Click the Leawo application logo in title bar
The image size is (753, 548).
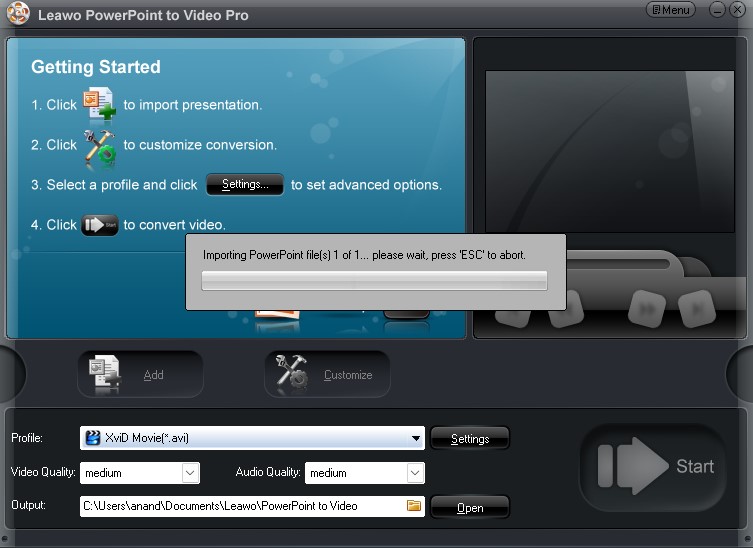point(18,15)
